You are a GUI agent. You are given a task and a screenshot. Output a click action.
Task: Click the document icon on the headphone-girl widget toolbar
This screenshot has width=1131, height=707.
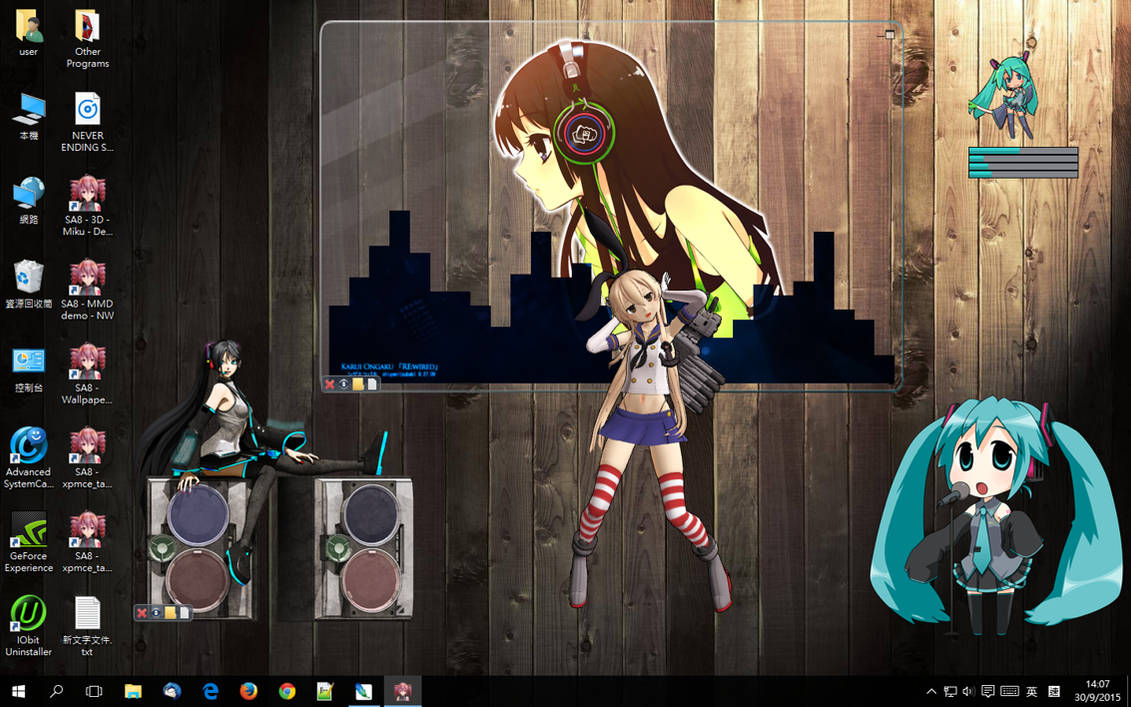click(x=371, y=385)
